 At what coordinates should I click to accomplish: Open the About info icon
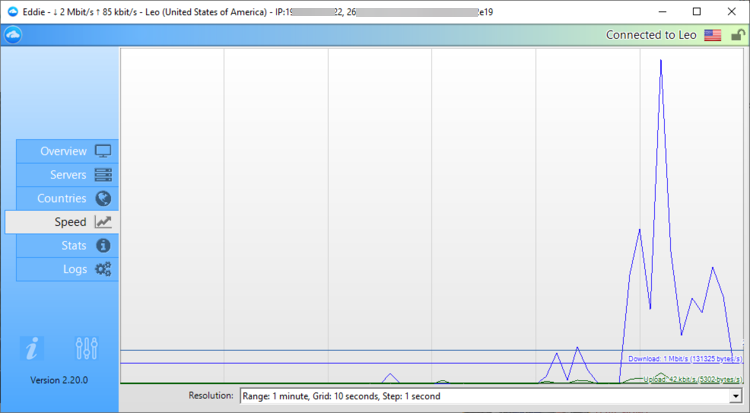pyautogui.click(x=33, y=348)
